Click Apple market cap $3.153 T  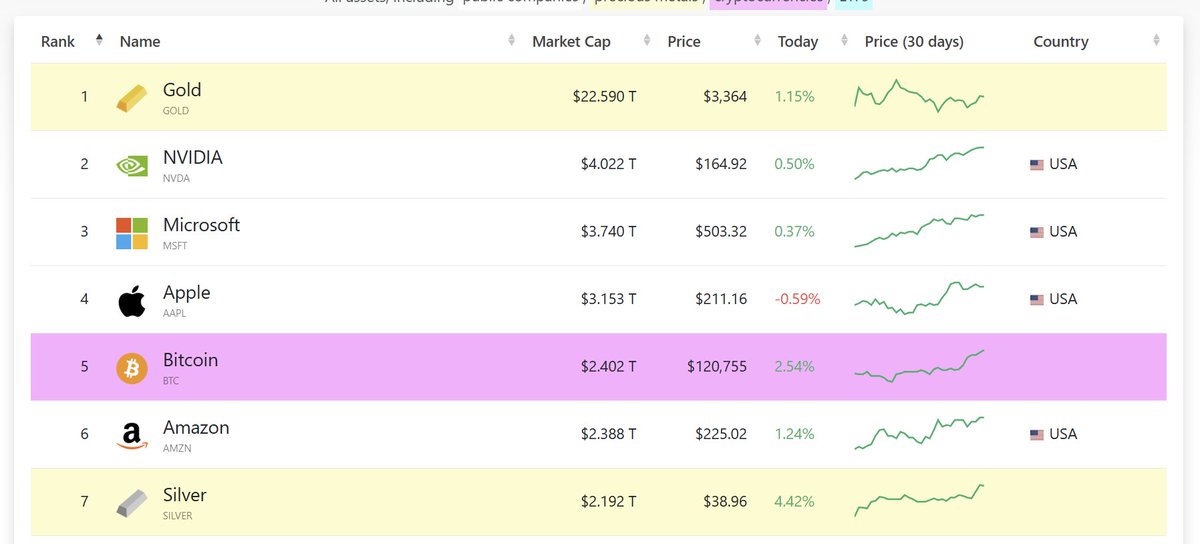tap(609, 299)
